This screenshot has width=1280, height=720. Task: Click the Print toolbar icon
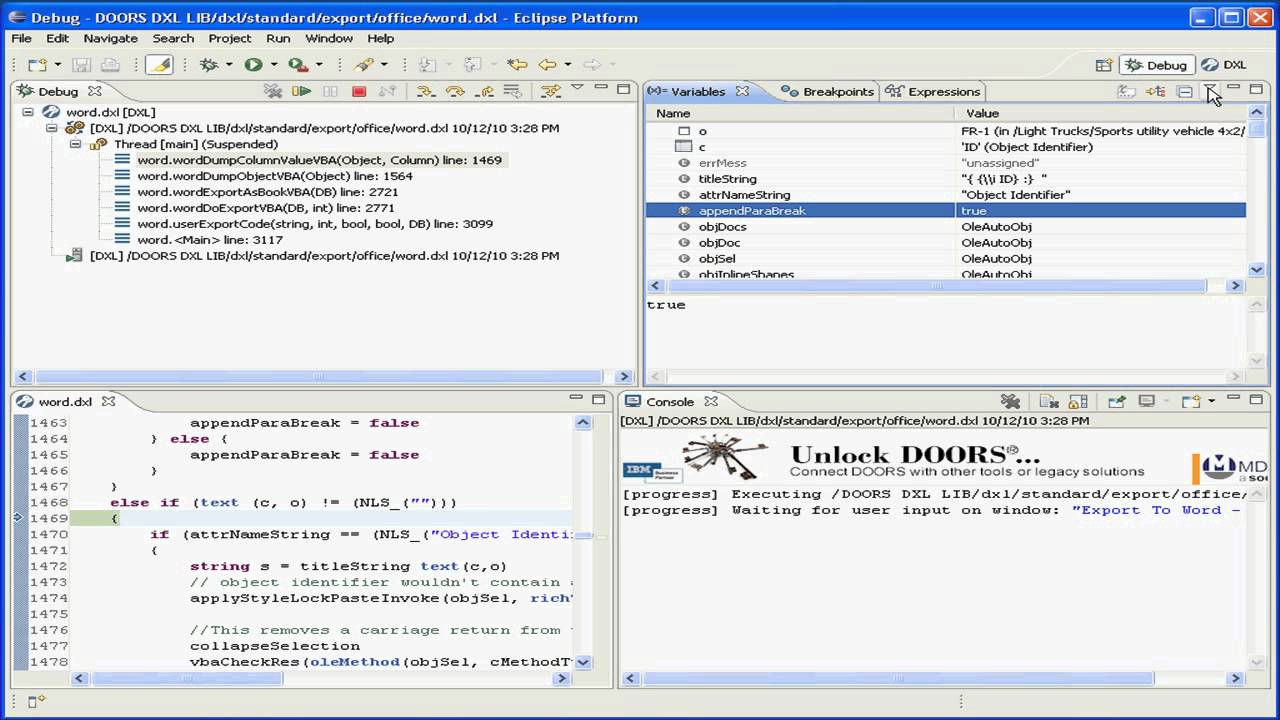[110, 65]
